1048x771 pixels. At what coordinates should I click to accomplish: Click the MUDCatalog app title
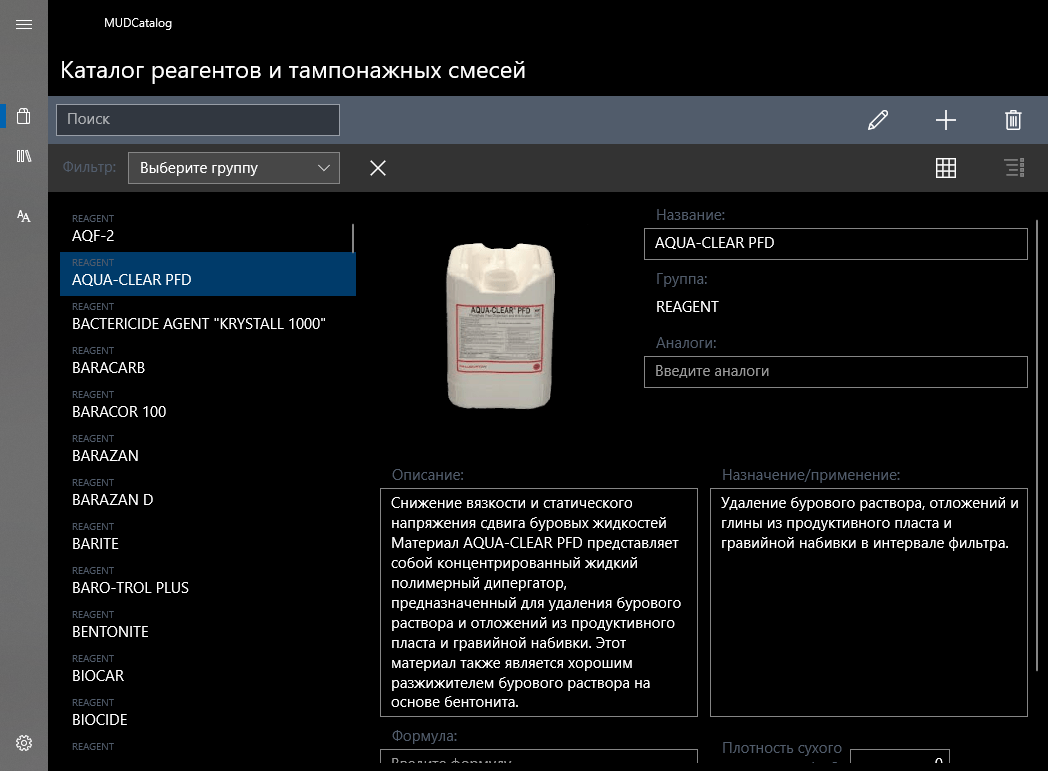138,23
